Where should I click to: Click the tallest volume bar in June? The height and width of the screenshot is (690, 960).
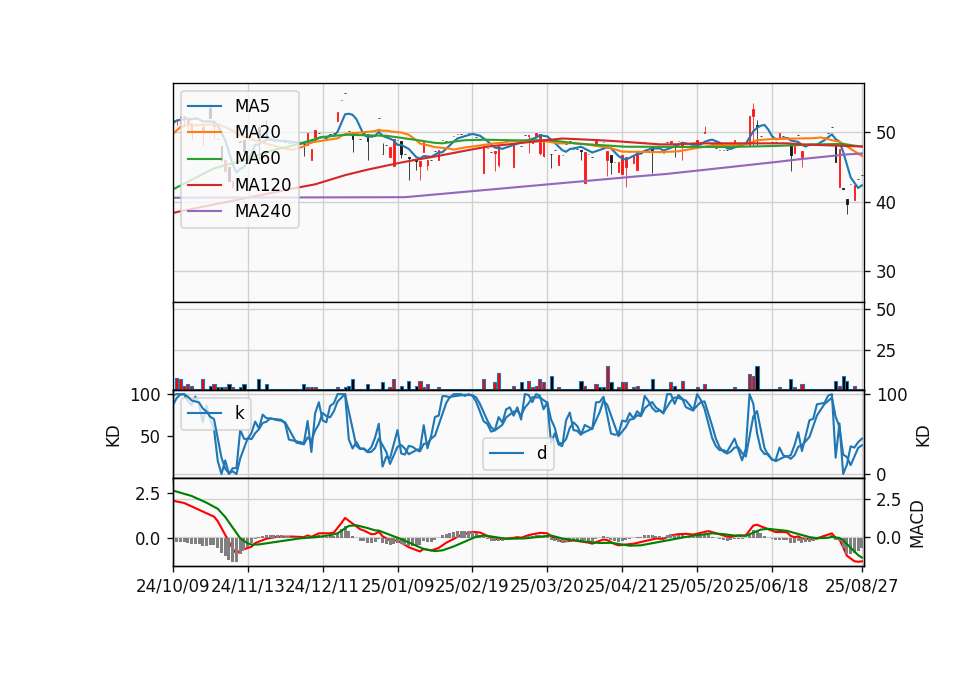758,378
